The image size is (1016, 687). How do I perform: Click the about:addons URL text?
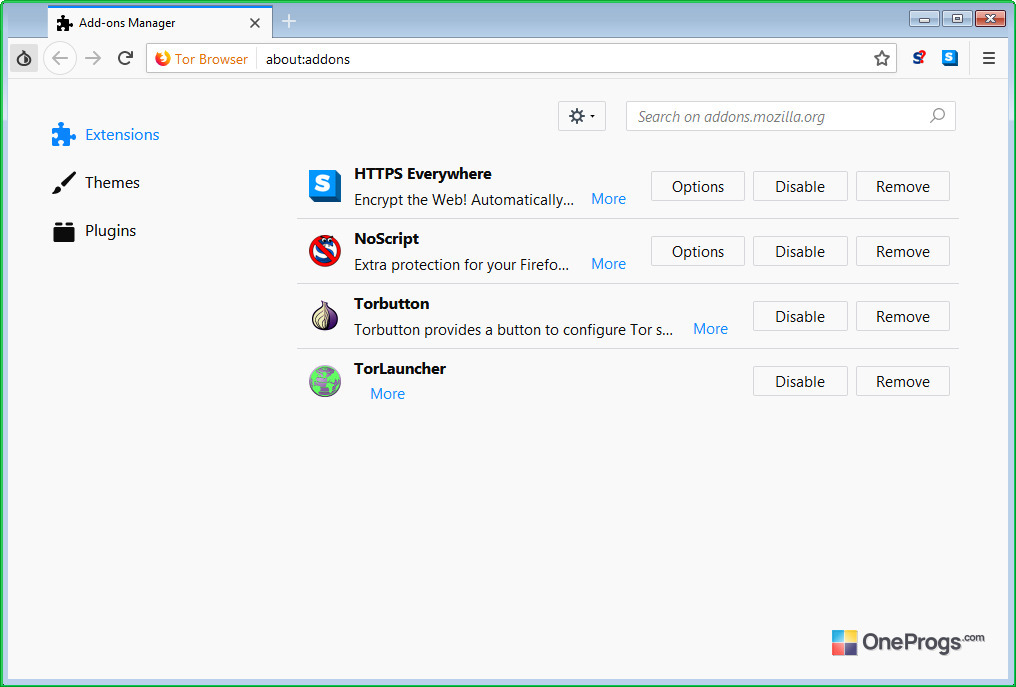point(308,59)
